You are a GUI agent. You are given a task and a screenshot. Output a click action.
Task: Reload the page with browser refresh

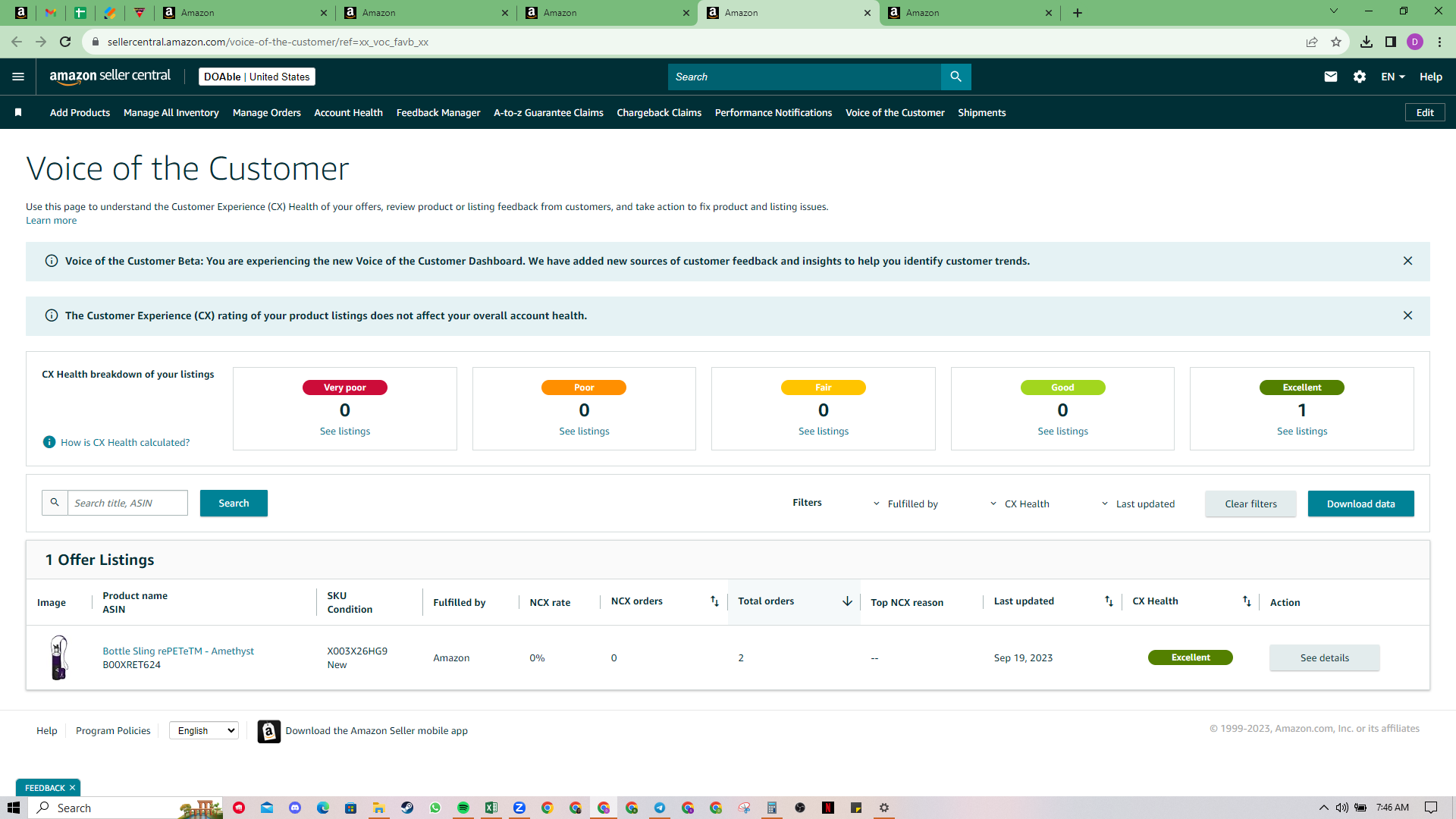click(65, 42)
